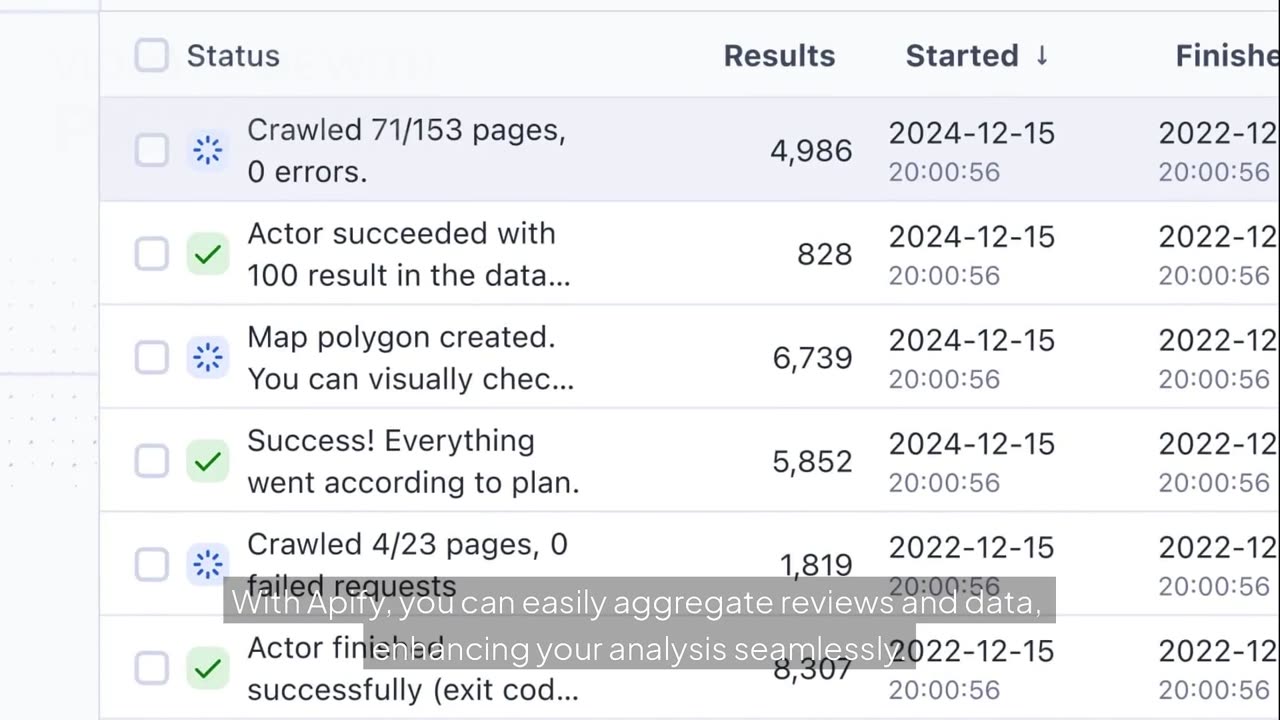Viewport: 1280px width, 720px height.
Task: Toggle the select-all checkbox in header
Action: tap(152, 56)
